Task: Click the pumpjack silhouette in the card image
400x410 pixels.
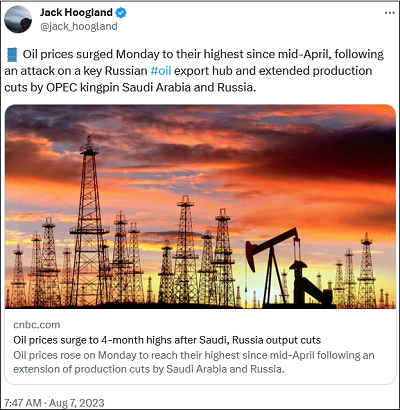Action: click(x=288, y=267)
